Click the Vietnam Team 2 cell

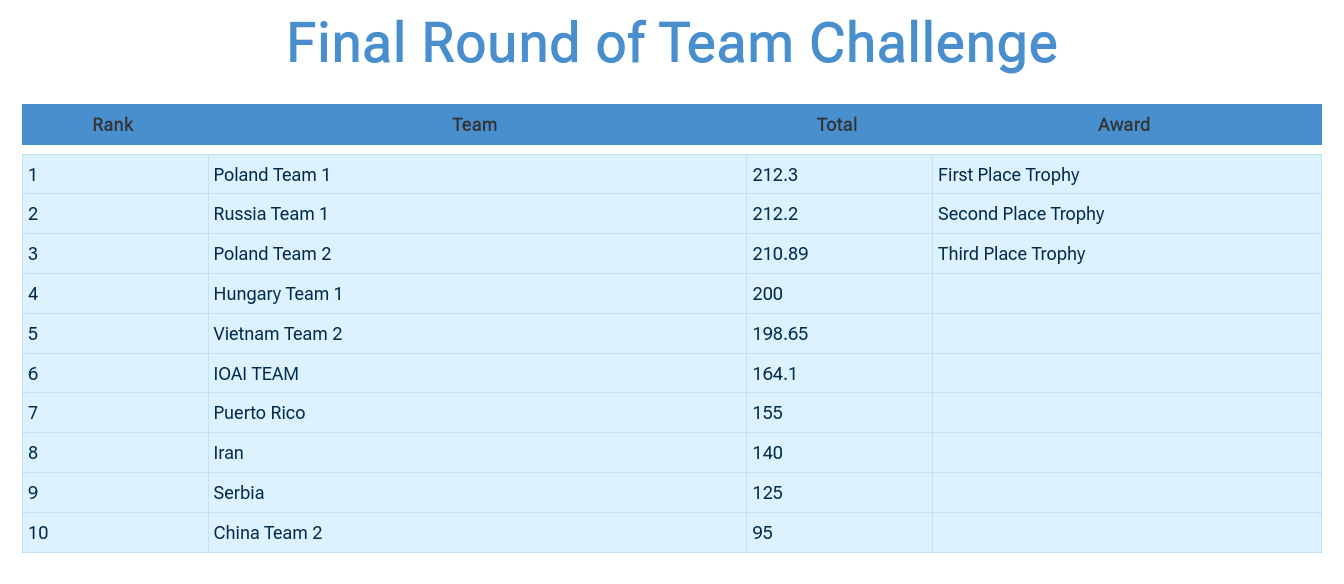click(x=278, y=334)
